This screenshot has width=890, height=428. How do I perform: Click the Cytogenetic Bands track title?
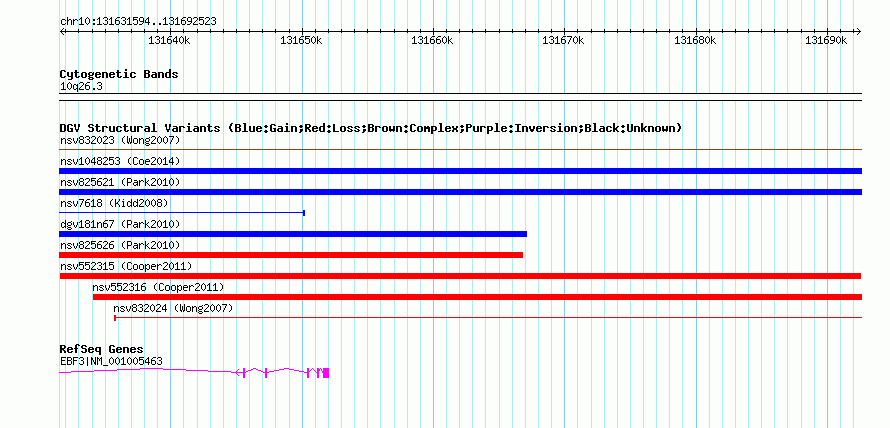(x=119, y=74)
